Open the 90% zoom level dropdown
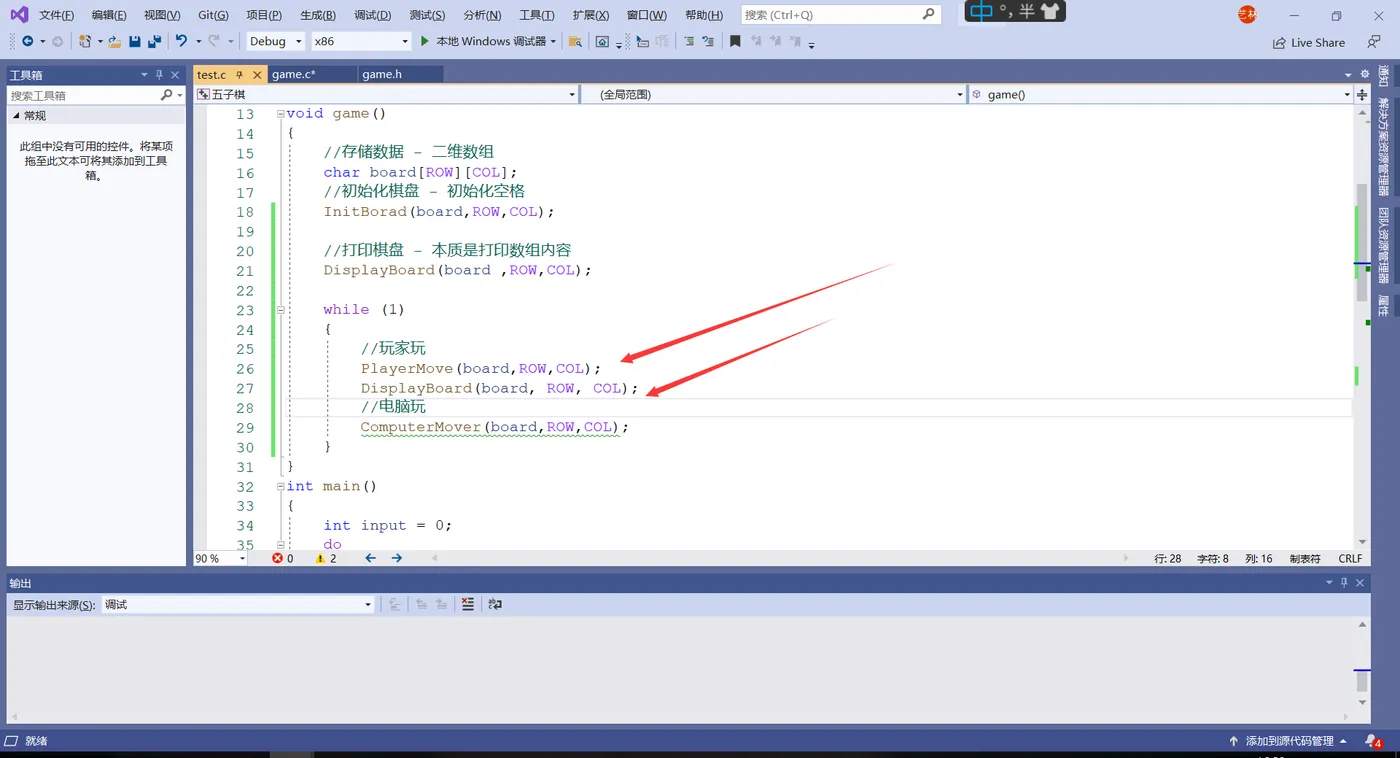 click(x=242, y=558)
